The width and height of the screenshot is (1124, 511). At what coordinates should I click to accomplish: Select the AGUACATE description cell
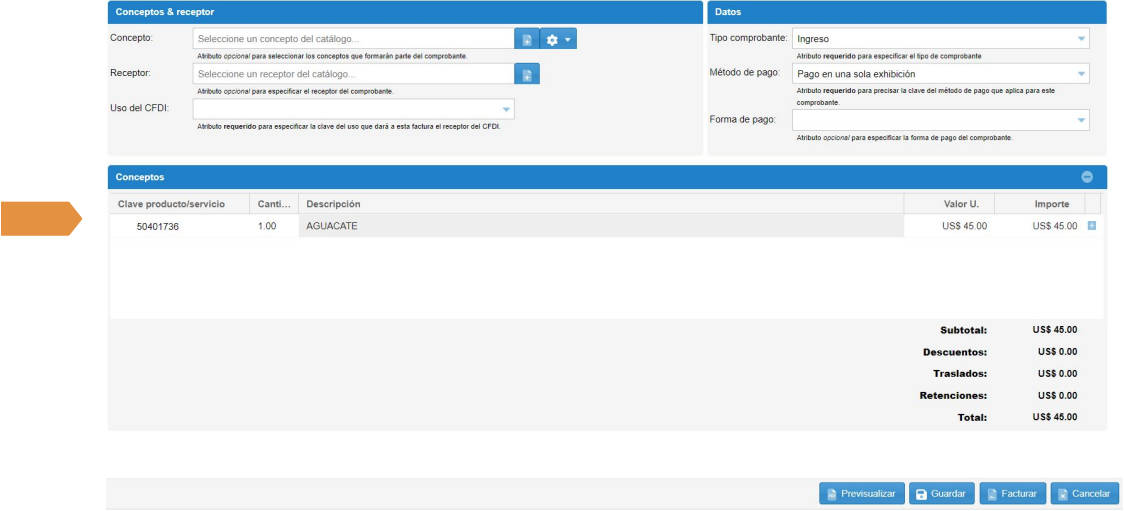coord(600,226)
